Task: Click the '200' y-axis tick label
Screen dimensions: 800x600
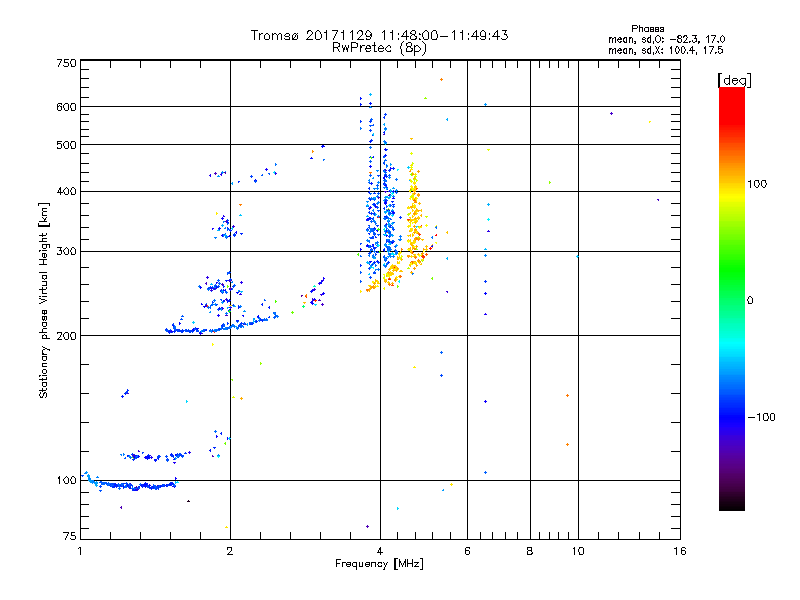Action: click(67, 336)
